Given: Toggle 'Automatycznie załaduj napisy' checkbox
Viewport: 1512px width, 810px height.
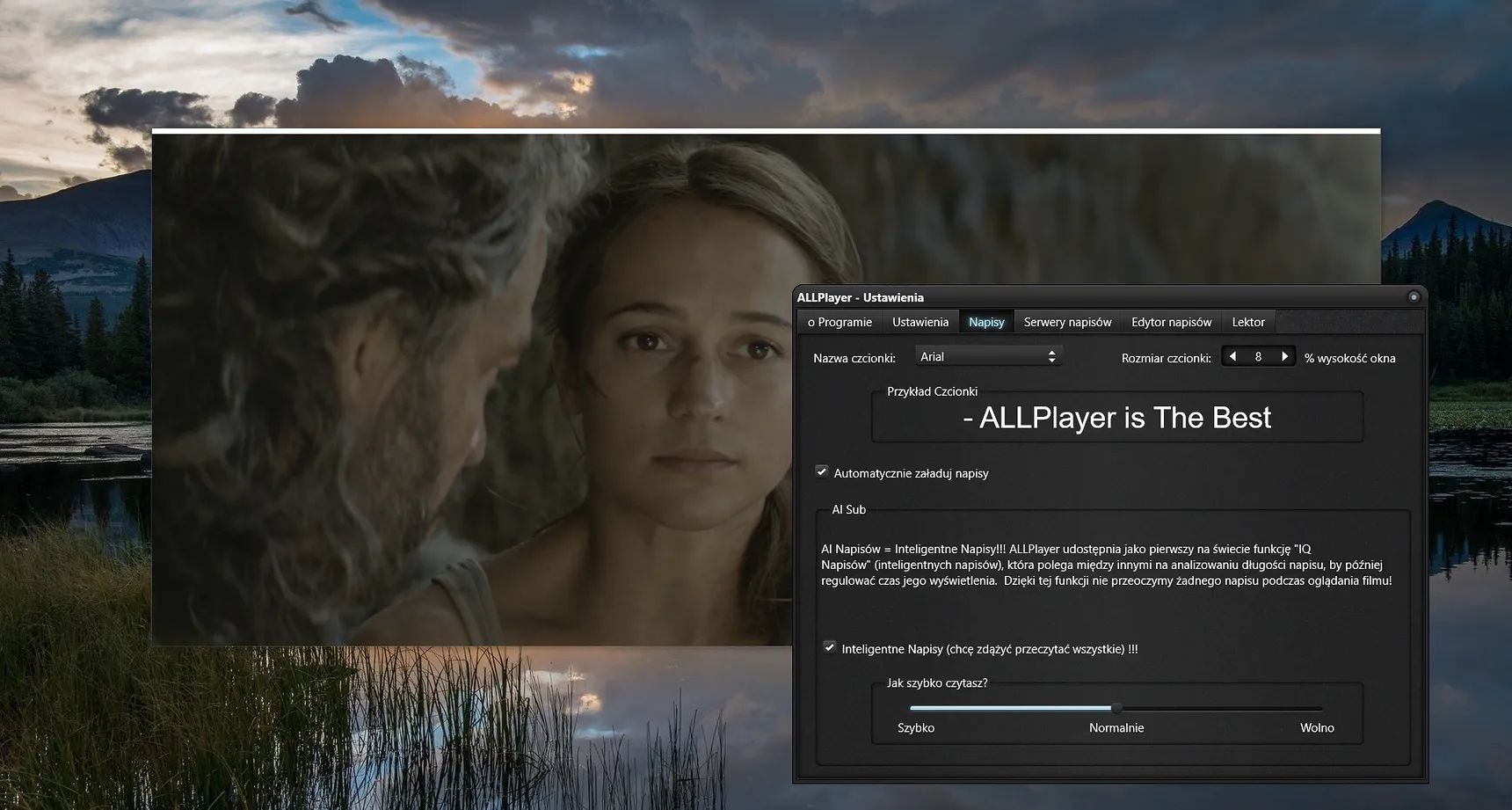Looking at the screenshot, I should point(821,472).
